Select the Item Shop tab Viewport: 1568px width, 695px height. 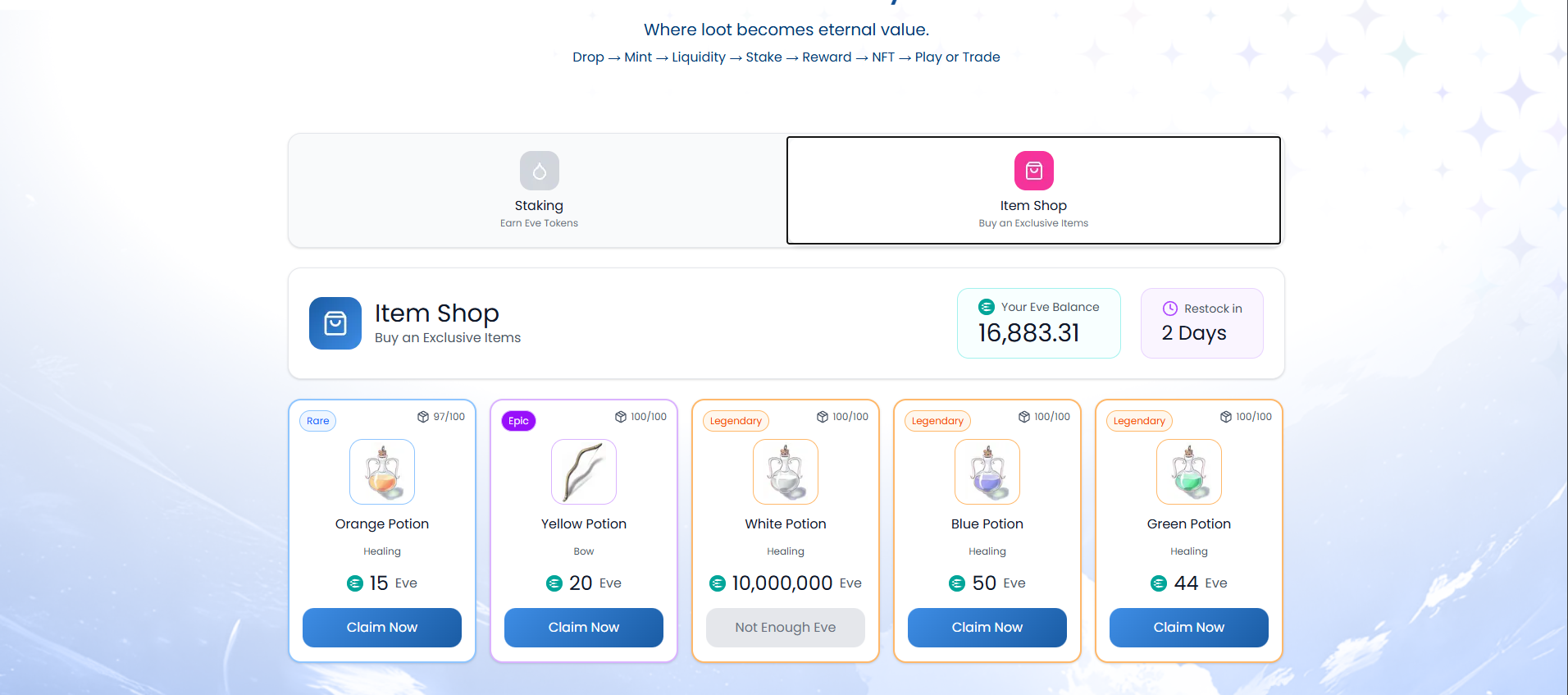[x=1033, y=190]
